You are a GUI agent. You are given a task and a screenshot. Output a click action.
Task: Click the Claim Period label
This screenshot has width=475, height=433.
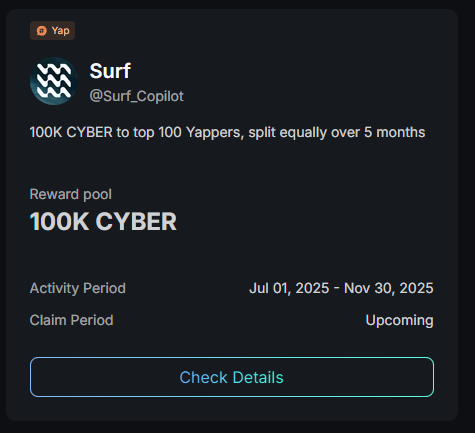[71, 320]
